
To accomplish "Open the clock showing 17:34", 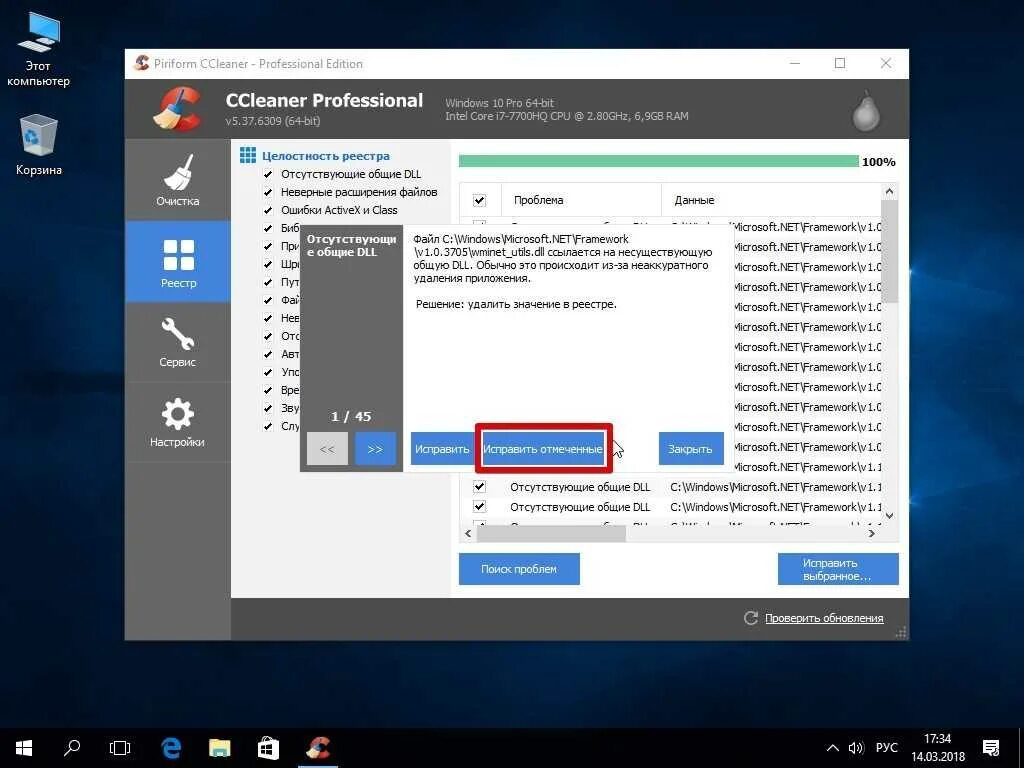I will pos(938,748).
